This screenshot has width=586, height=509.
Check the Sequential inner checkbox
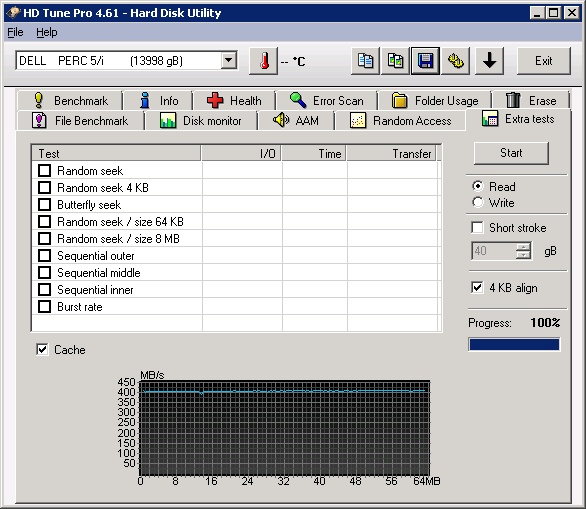(x=44, y=290)
